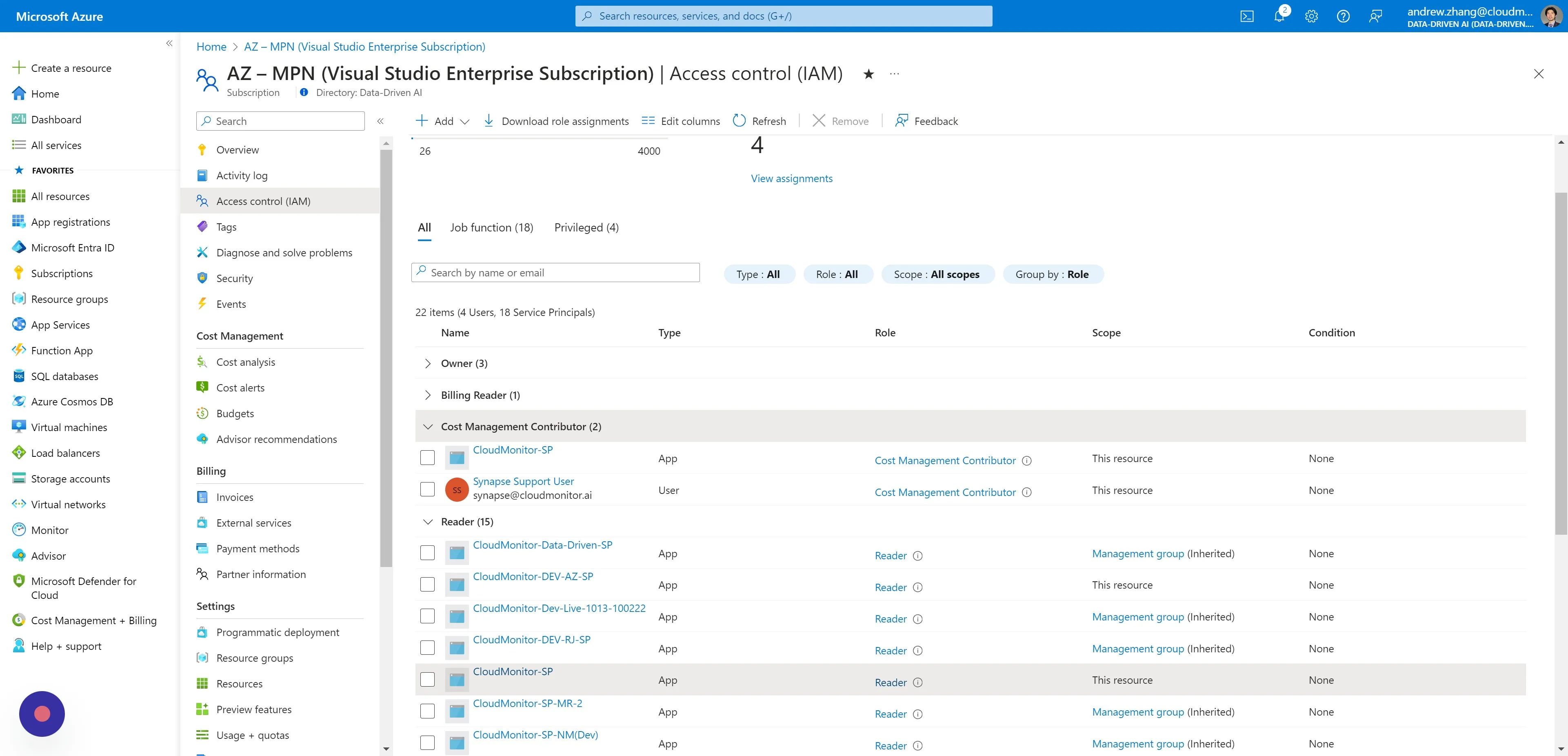Screen dimensions: 1568x756
Task: Click the Synapse Support User avatar
Action: pyautogui.click(x=457, y=489)
